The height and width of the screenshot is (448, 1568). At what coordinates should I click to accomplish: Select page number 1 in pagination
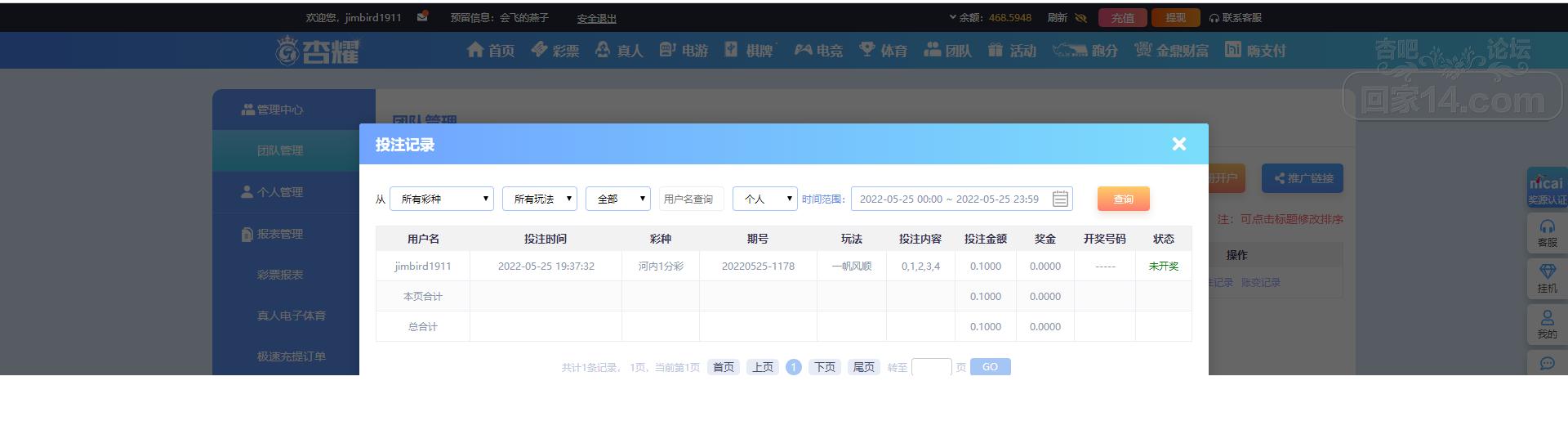(793, 367)
